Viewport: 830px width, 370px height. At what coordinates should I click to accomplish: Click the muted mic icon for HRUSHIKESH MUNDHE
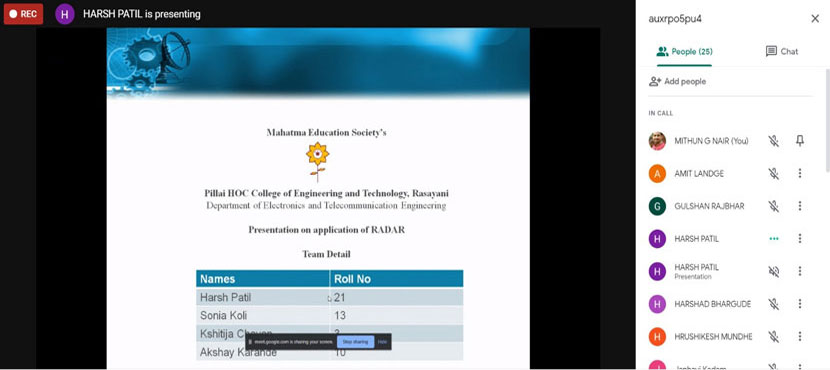[x=773, y=337]
